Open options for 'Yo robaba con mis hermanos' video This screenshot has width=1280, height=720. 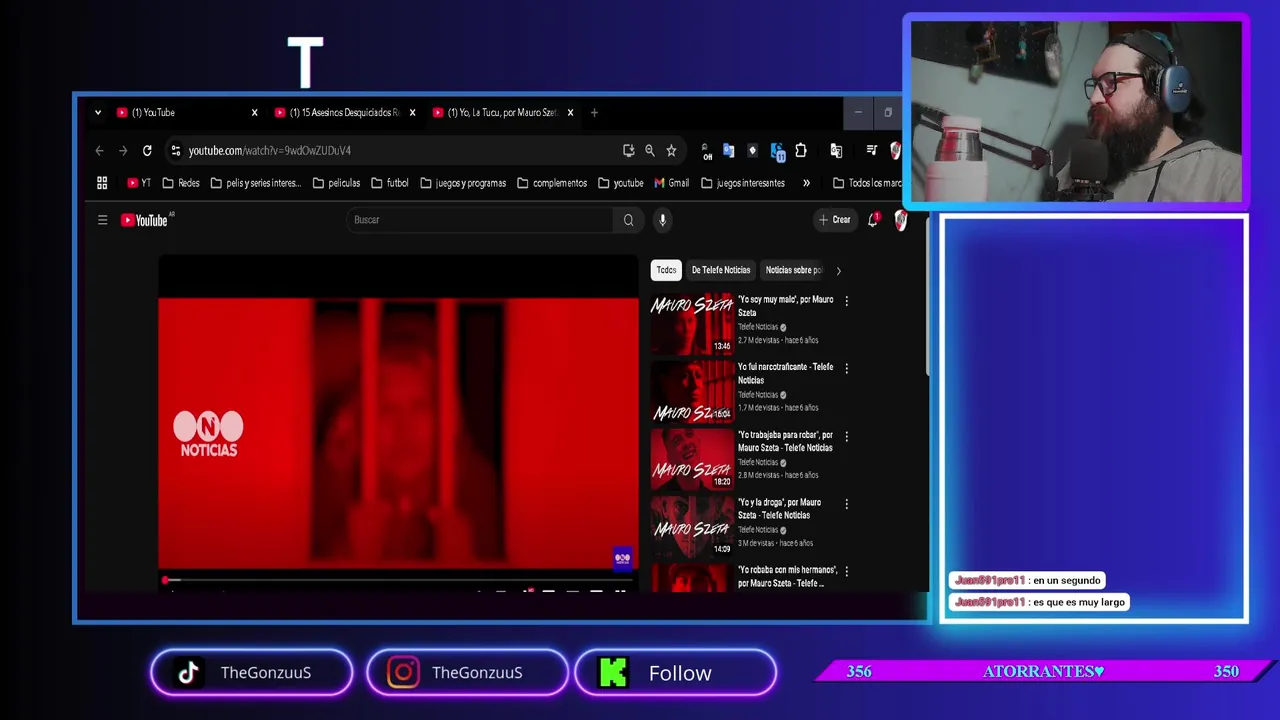[846, 571]
